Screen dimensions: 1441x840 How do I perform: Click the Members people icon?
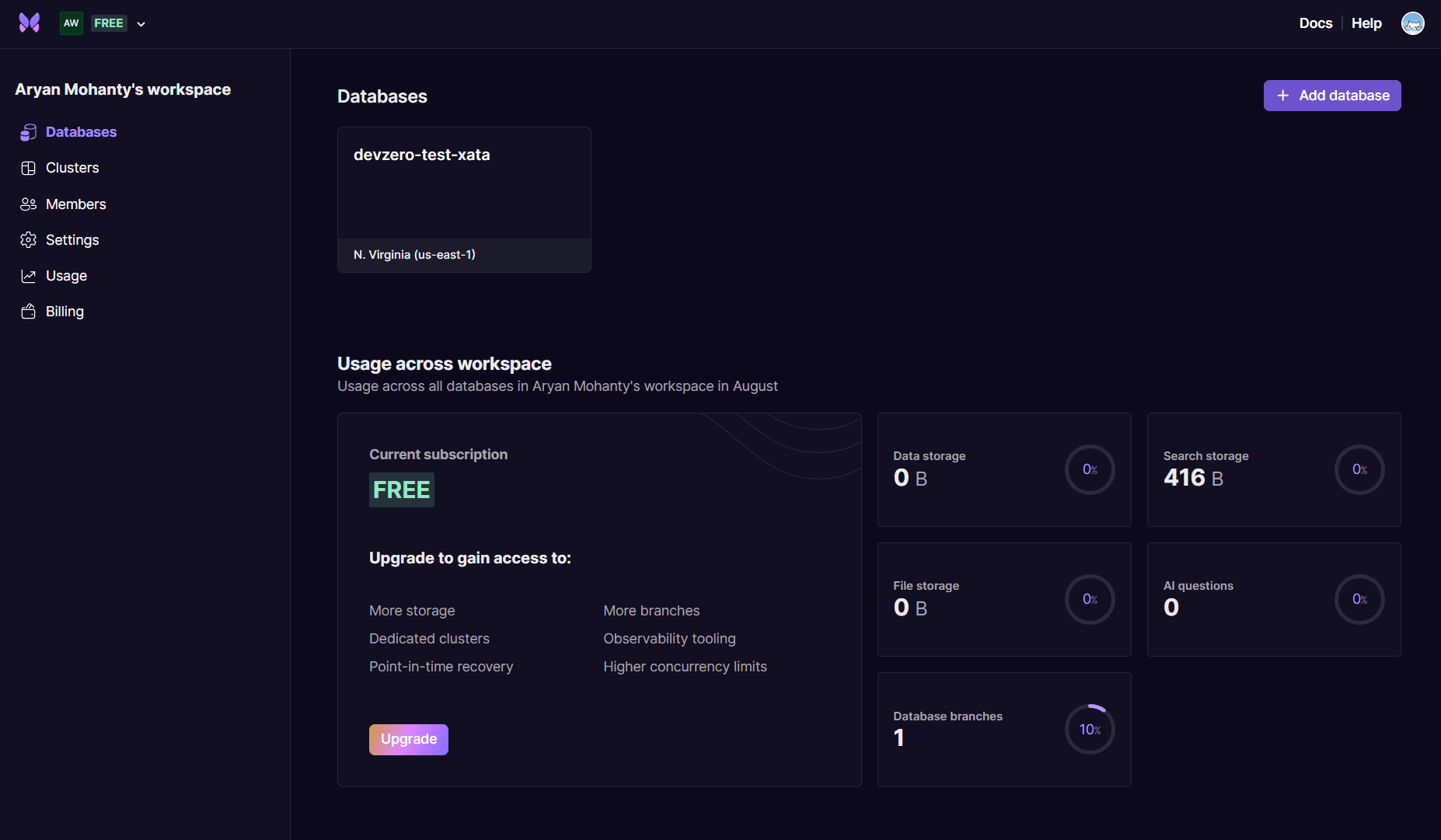click(29, 204)
